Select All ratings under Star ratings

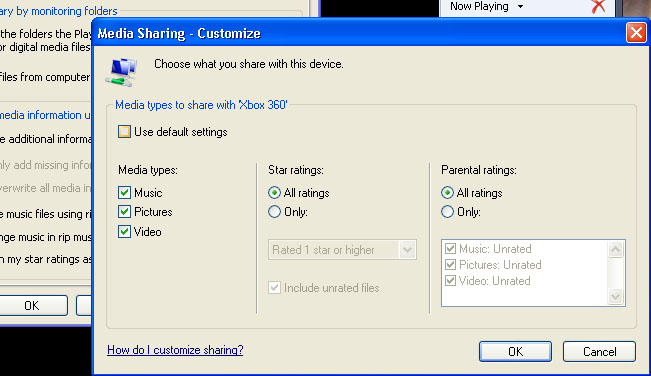274,193
